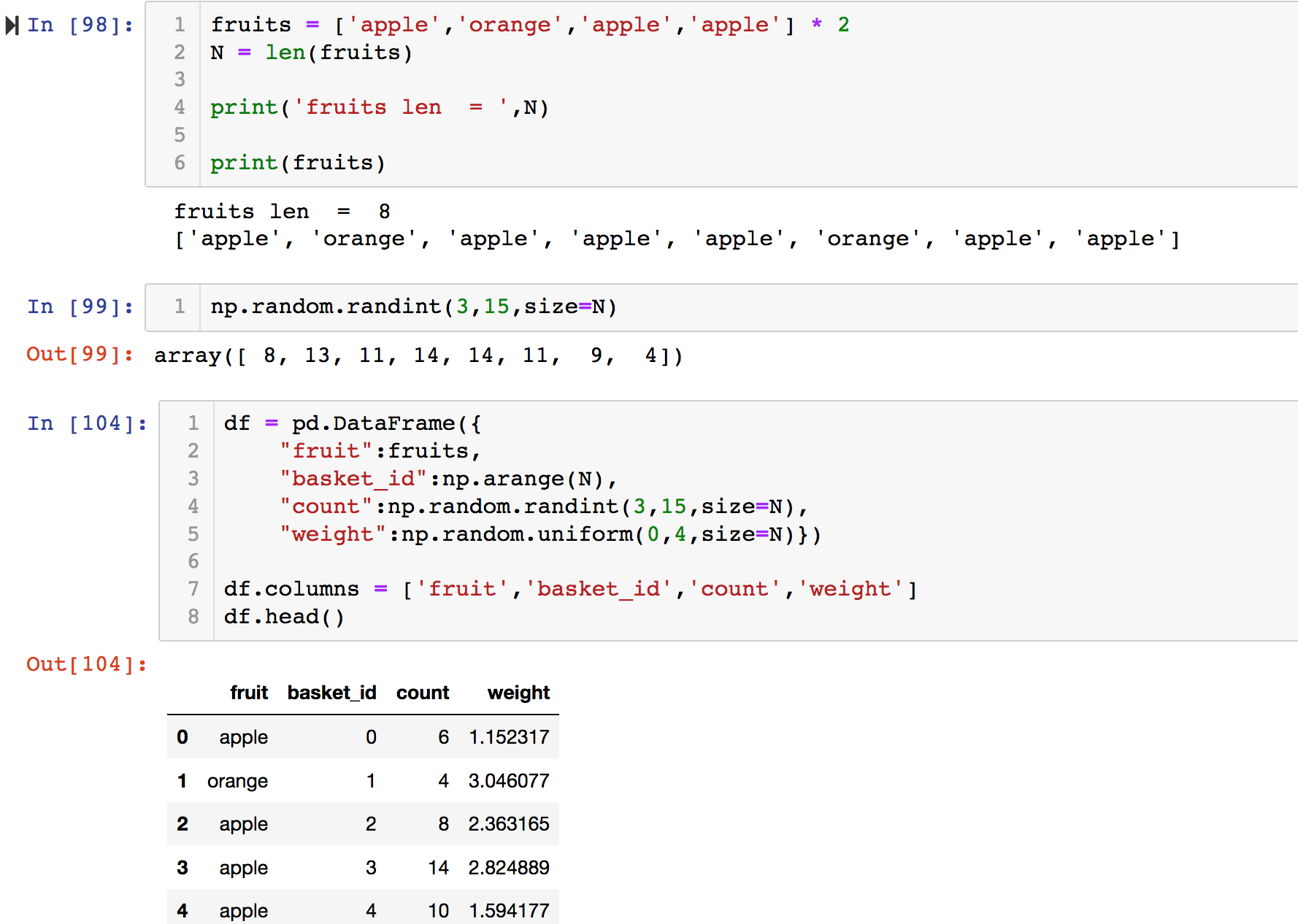Click the line 'df = pd.DataFrame({'
The image size is (1298, 924).
353,424
